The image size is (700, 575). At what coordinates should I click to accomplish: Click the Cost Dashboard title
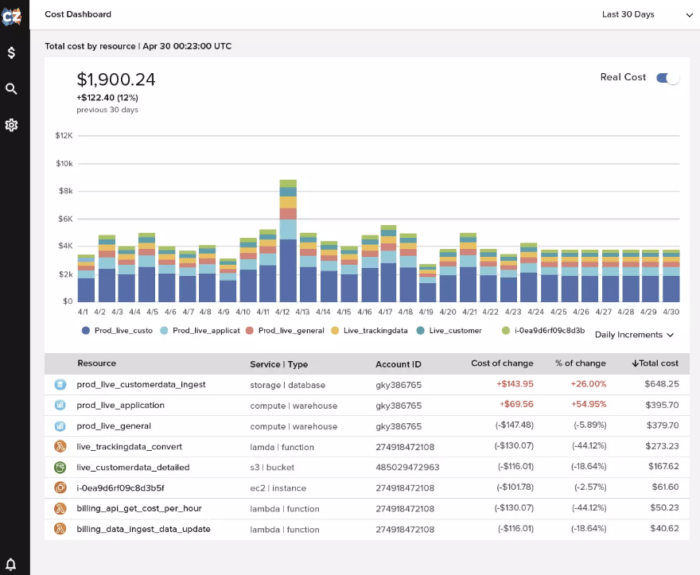78,15
